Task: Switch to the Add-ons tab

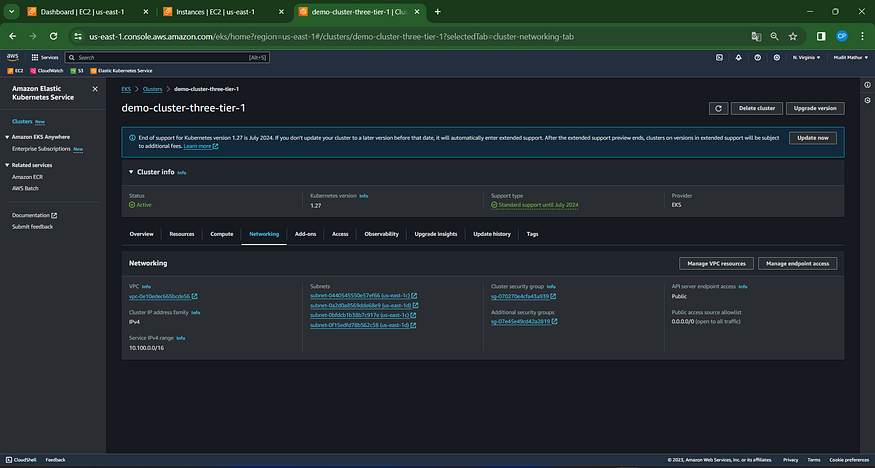Action: tap(305, 234)
